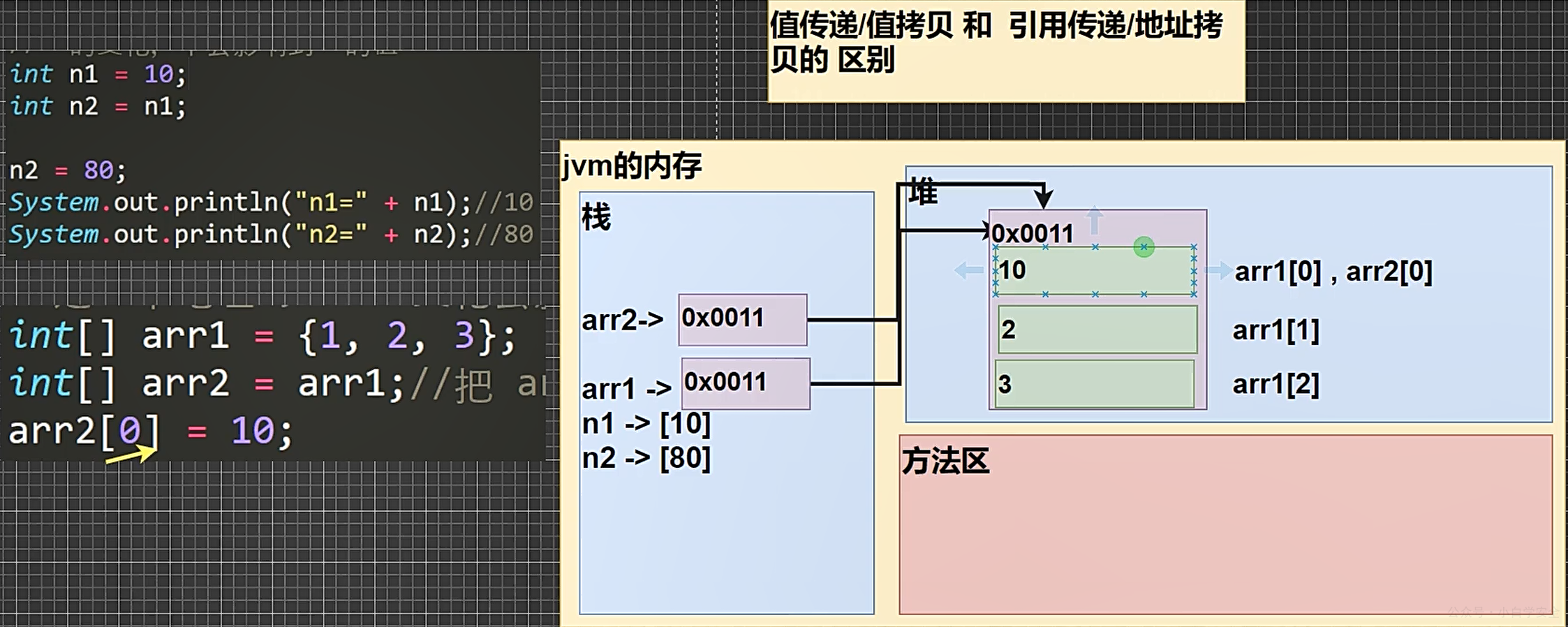Screen dimensions: 1568x627
Task: Click the up quick-connect arrow above the selected box
Action: pos(1095,220)
